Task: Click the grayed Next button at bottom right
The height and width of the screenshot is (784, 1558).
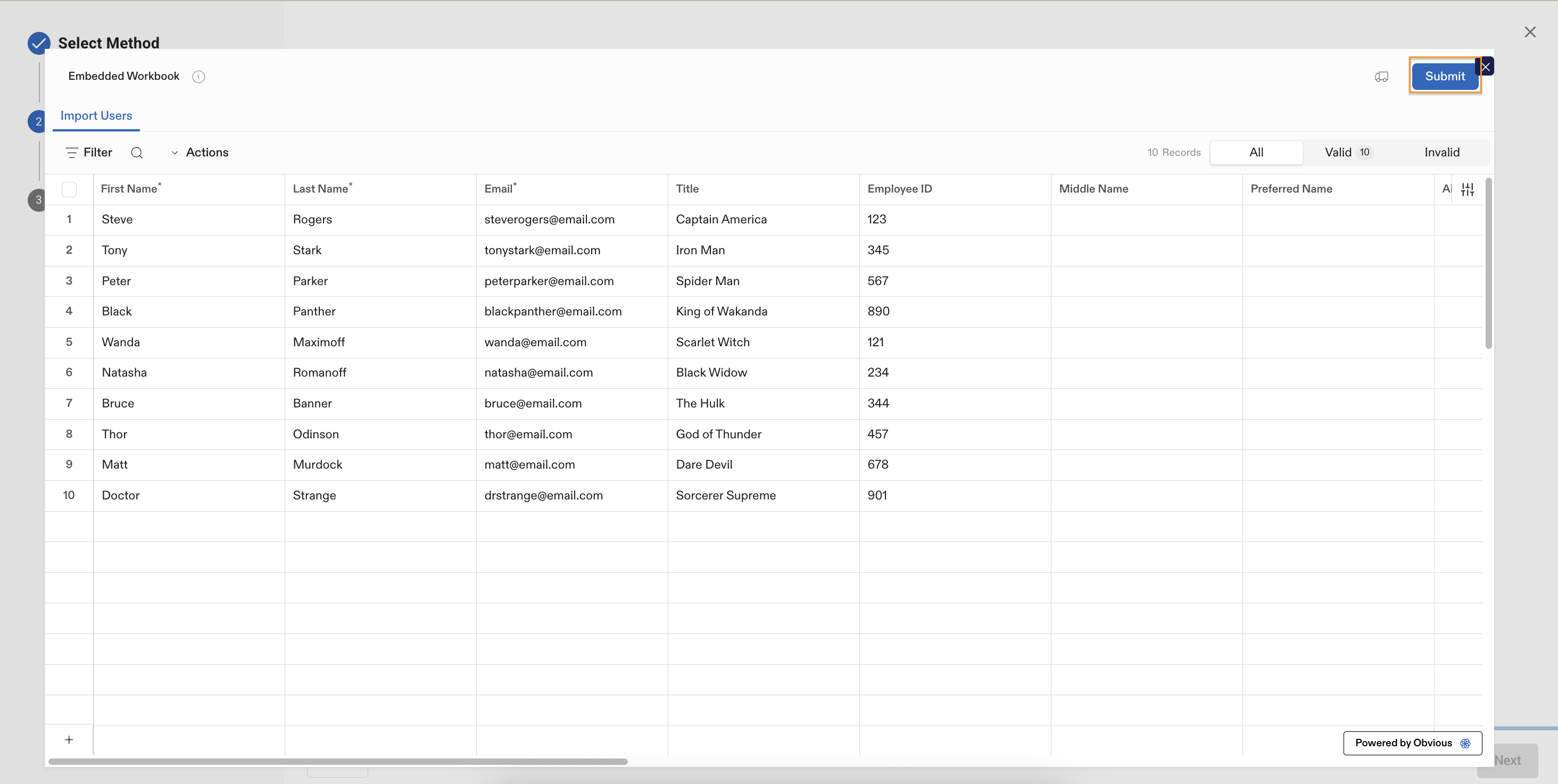Action: (x=1507, y=760)
